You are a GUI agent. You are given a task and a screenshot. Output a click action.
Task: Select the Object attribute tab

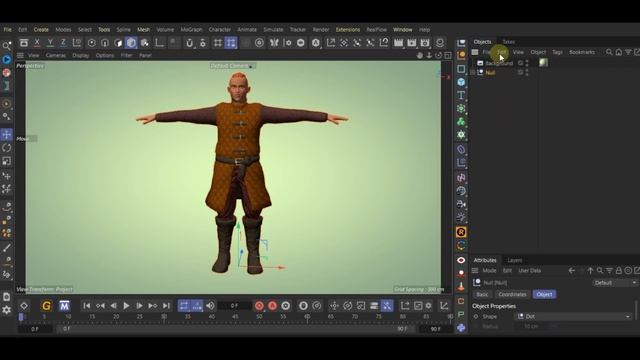point(544,294)
